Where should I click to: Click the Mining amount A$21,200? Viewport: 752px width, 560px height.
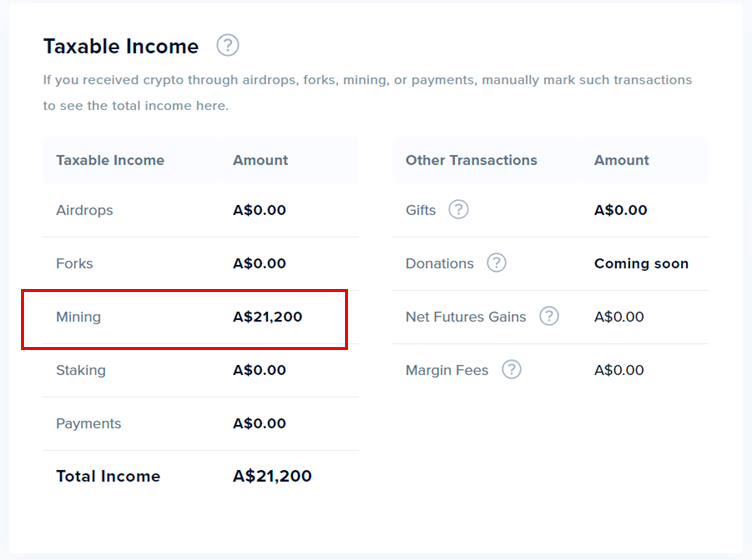click(x=267, y=317)
